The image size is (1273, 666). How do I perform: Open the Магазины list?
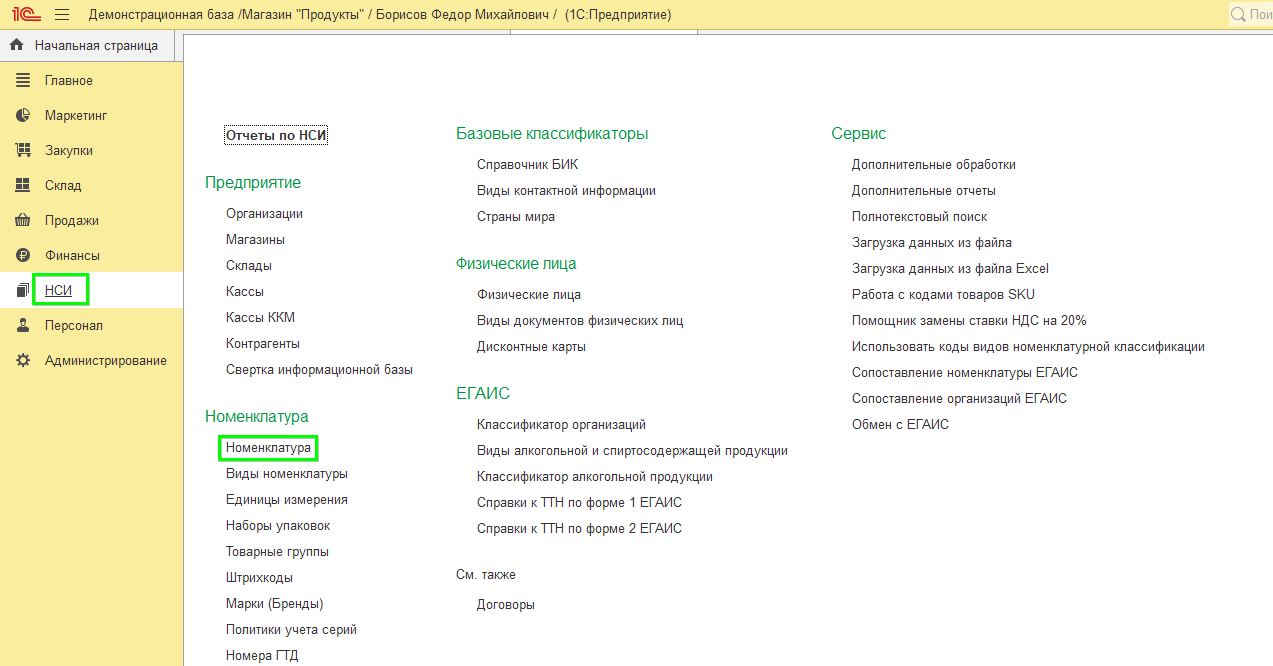click(255, 239)
